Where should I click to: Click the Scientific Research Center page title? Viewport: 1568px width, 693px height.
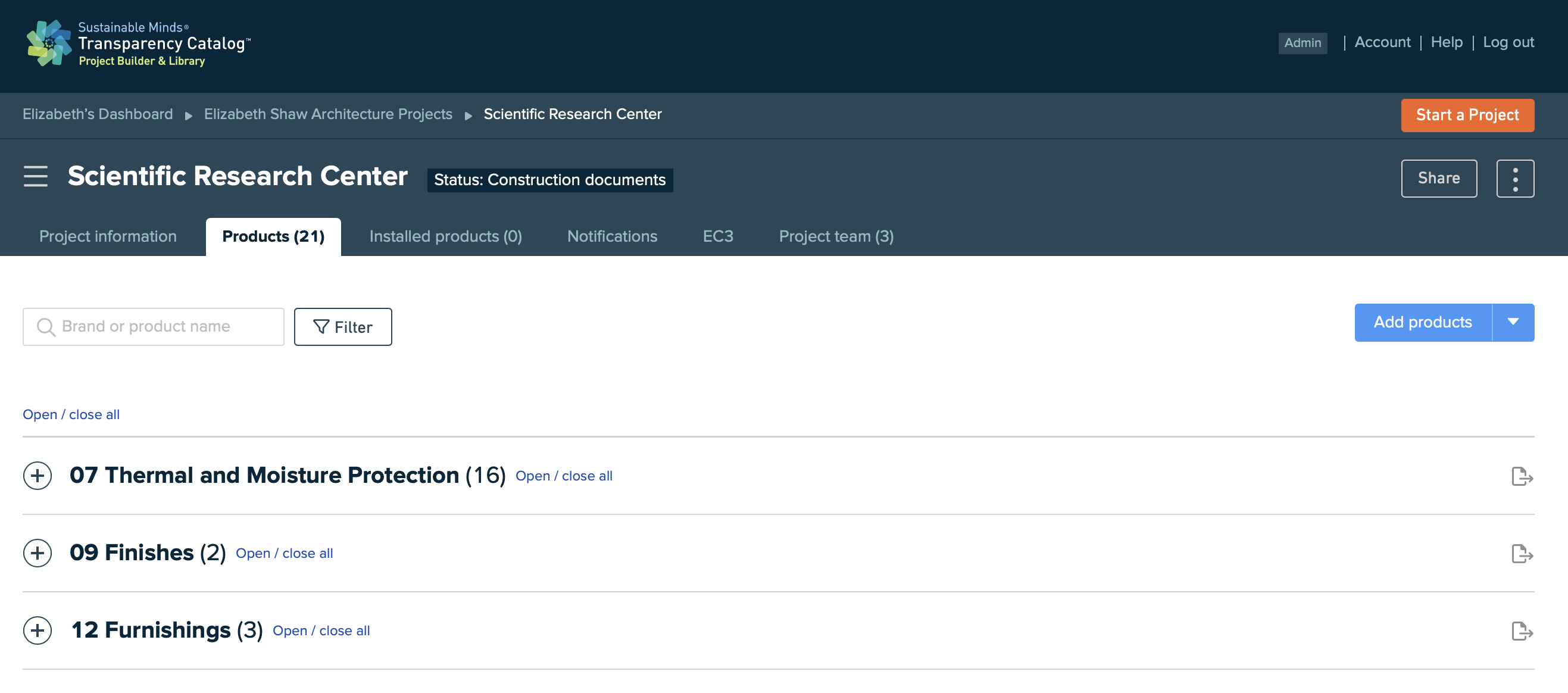(x=238, y=176)
